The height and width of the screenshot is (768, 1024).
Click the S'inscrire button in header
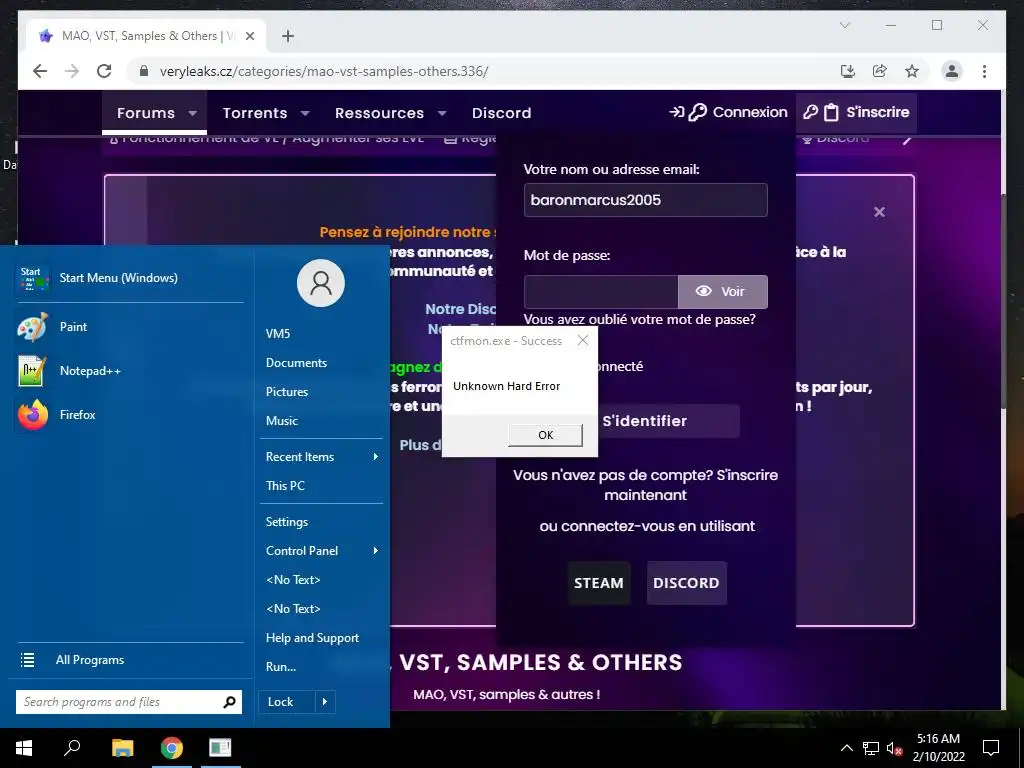pyautogui.click(x=856, y=112)
